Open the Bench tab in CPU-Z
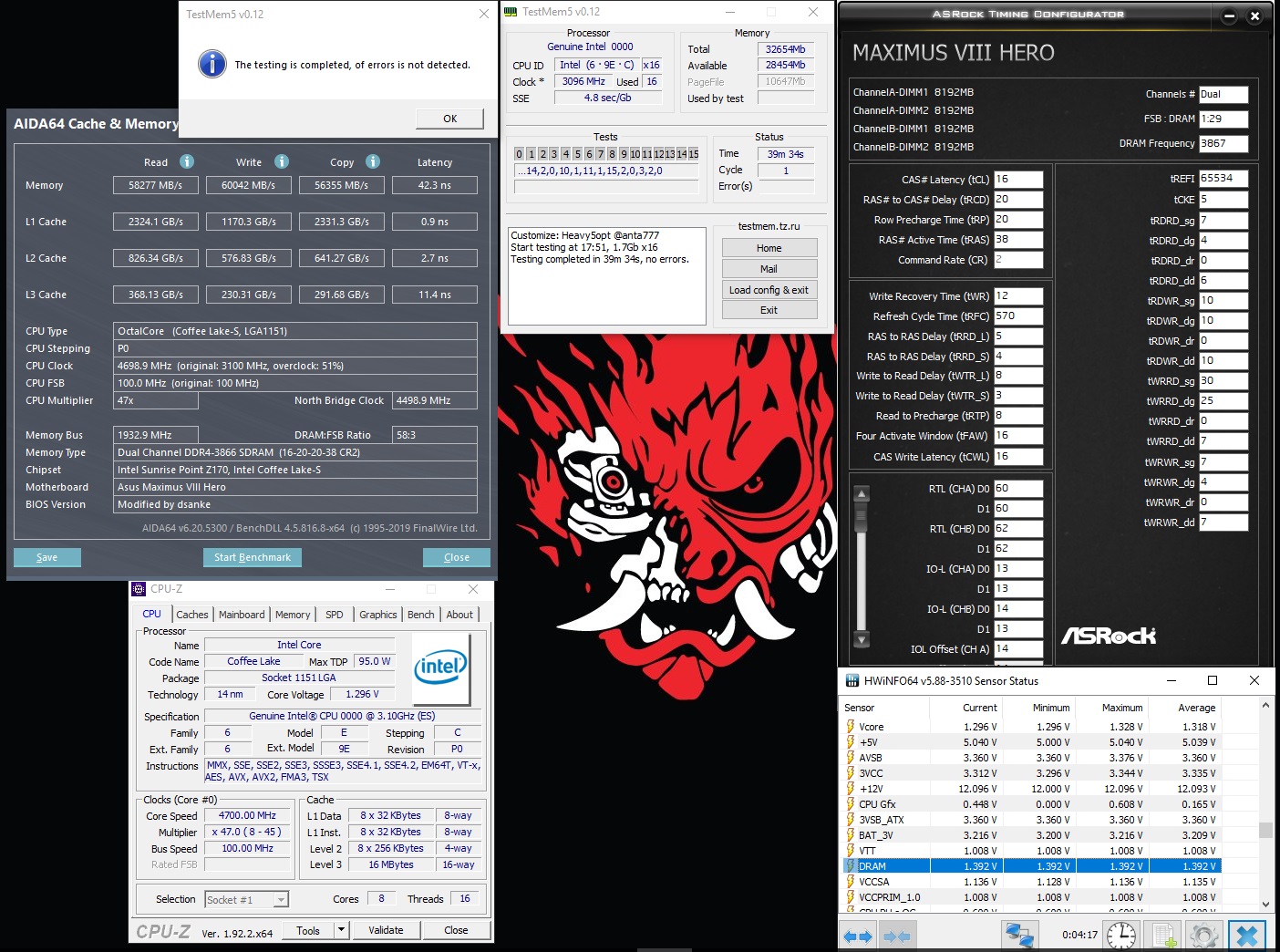1280x952 pixels. pos(421,615)
